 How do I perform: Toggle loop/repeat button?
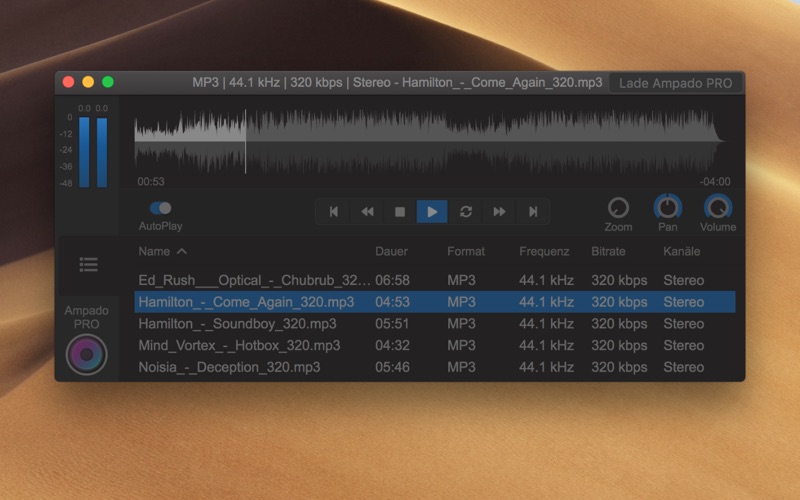pyautogui.click(x=465, y=211)
